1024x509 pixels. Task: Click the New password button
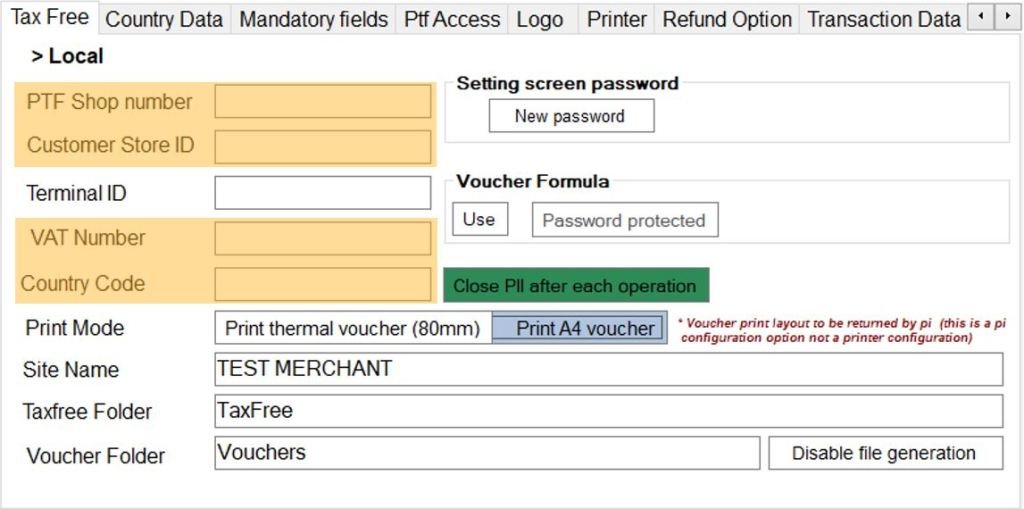570,116
